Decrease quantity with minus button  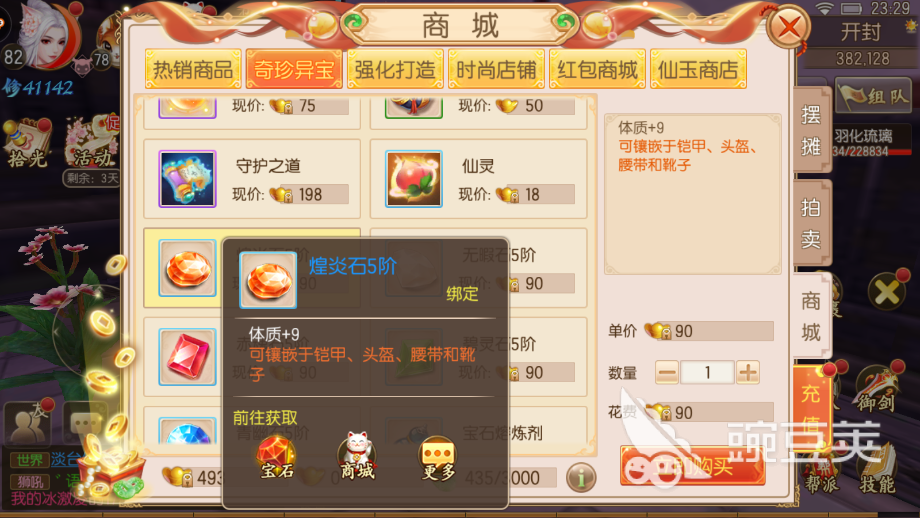667,372
